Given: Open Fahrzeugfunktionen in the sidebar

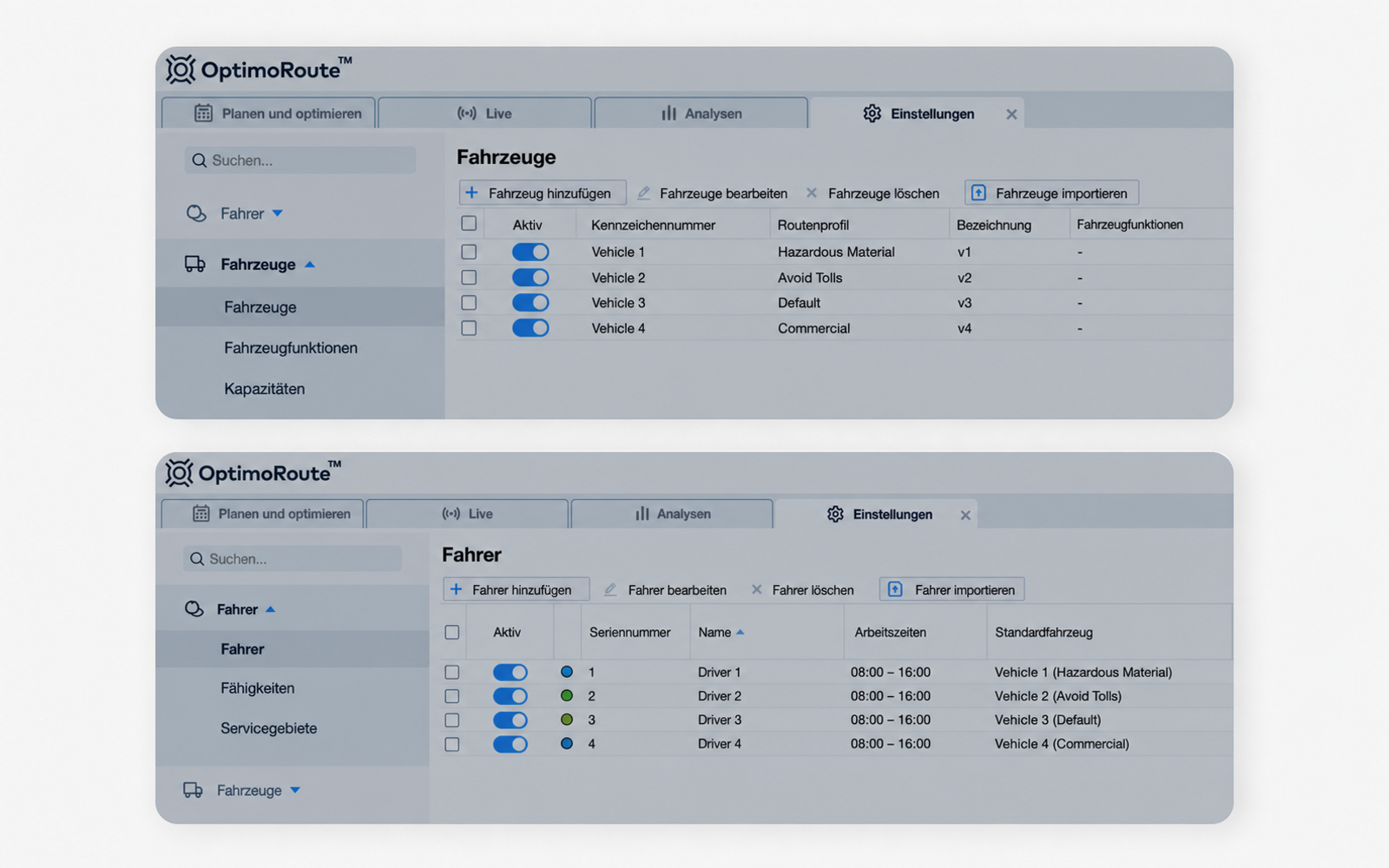Looking at the screenshot, I should pyautogui.click(x=291, y=348).
